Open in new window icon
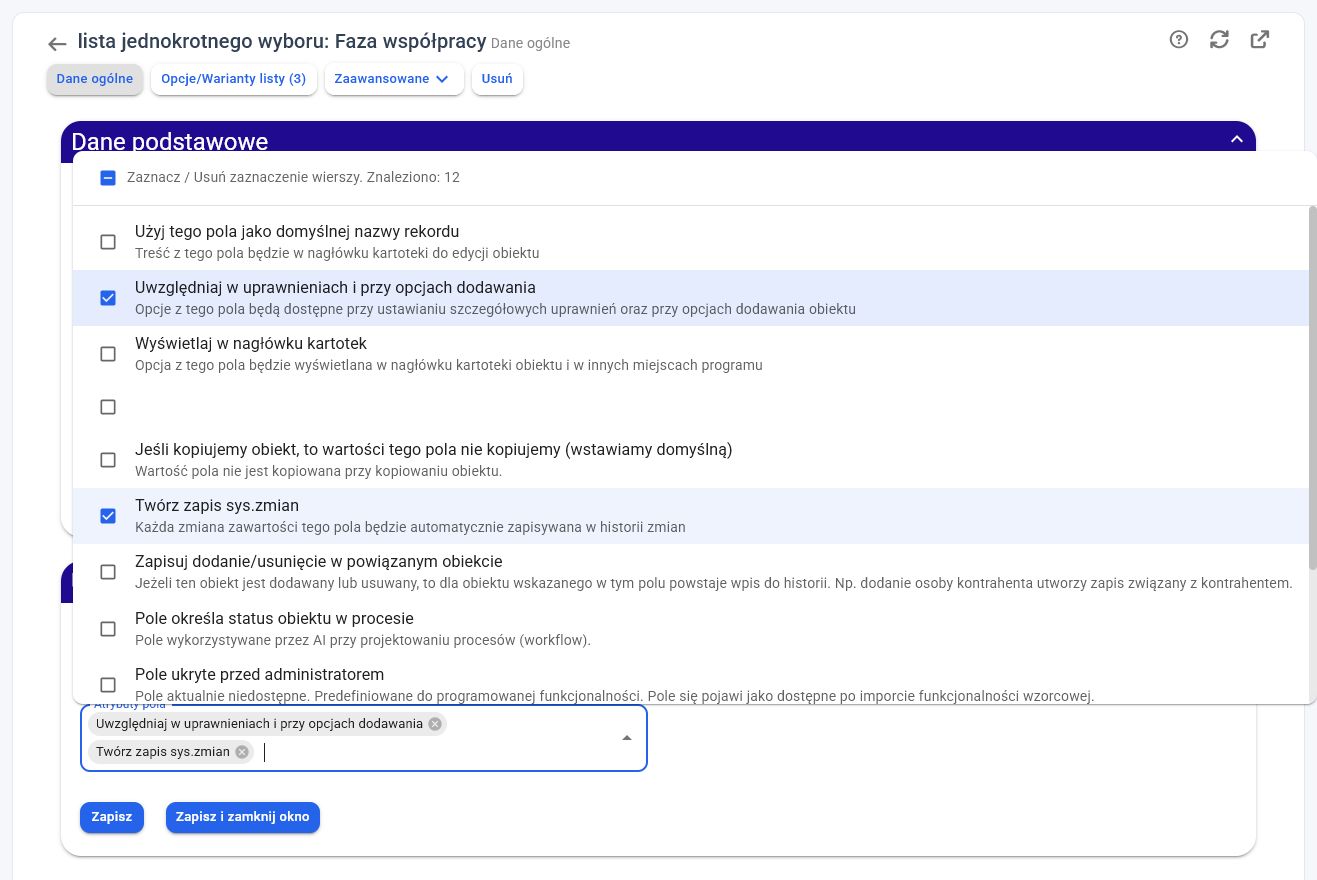This screenshot has width=1317, height=880. coord(1260,40)
